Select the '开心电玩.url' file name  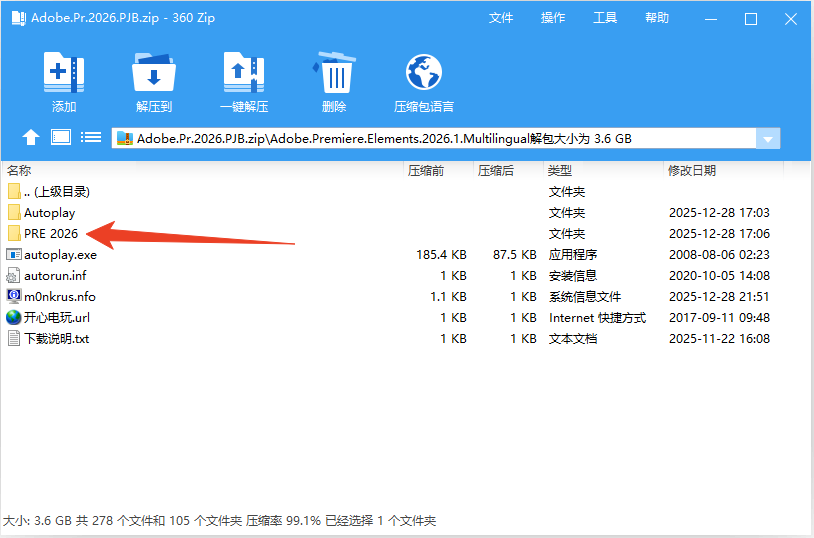57,317
